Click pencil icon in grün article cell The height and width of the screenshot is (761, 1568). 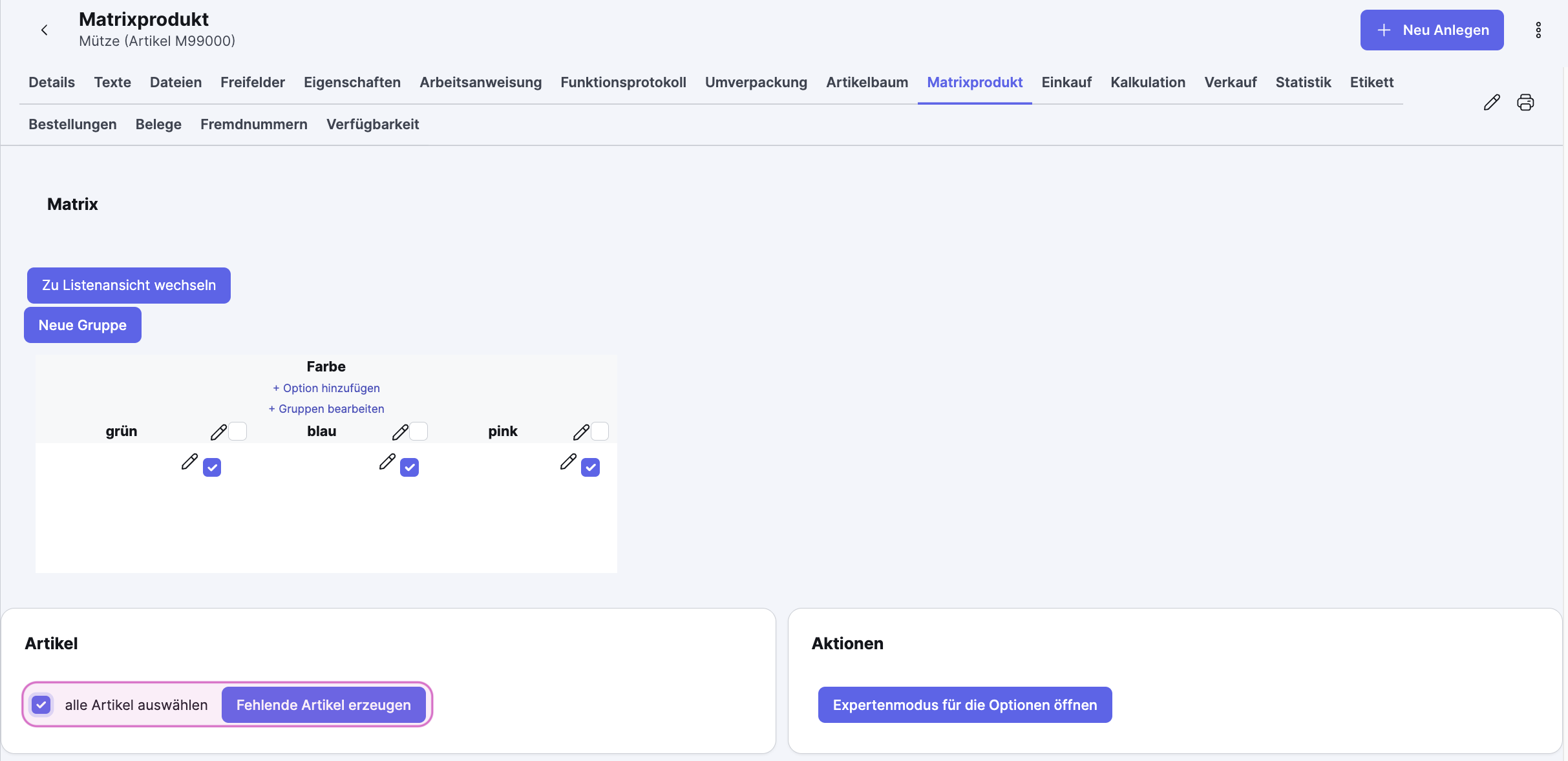(189, 461)
